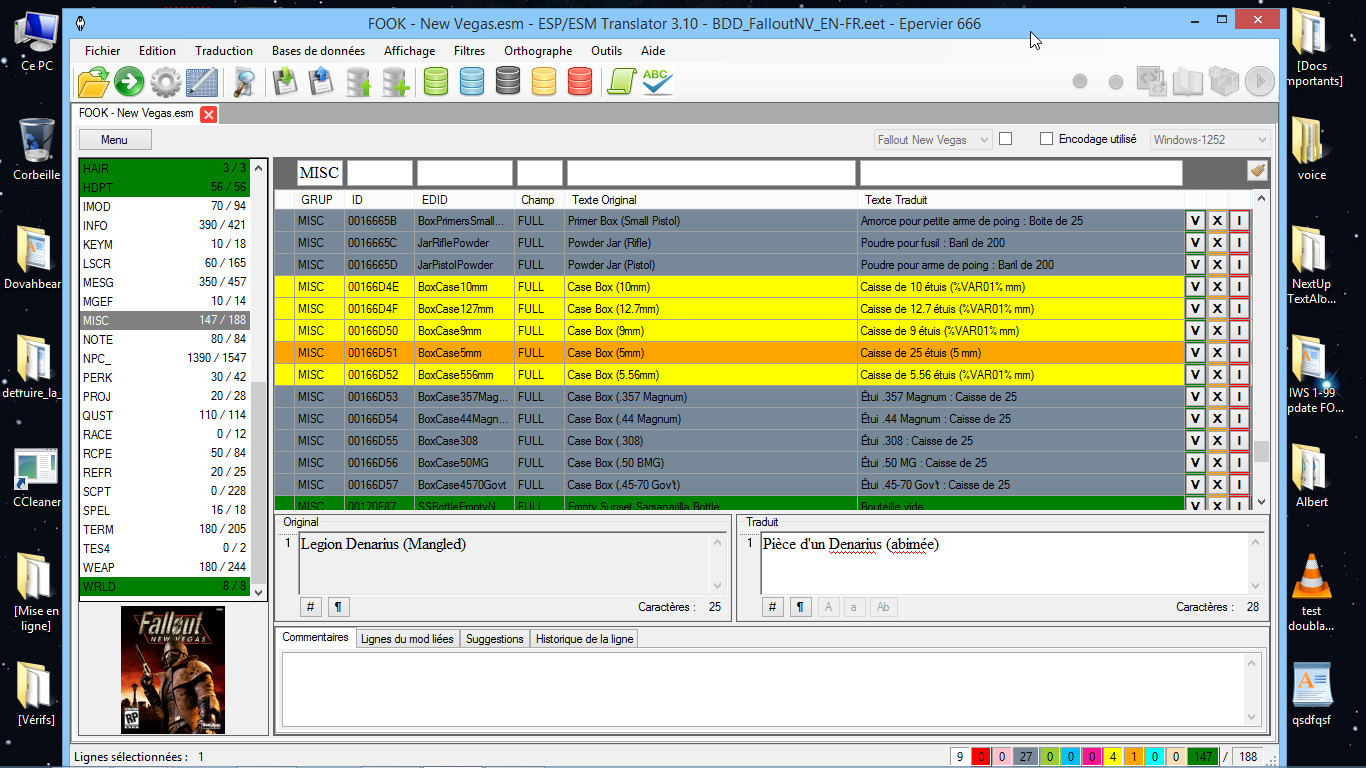Click the EDID column header

pyautogui.click(x=465, y=200)
